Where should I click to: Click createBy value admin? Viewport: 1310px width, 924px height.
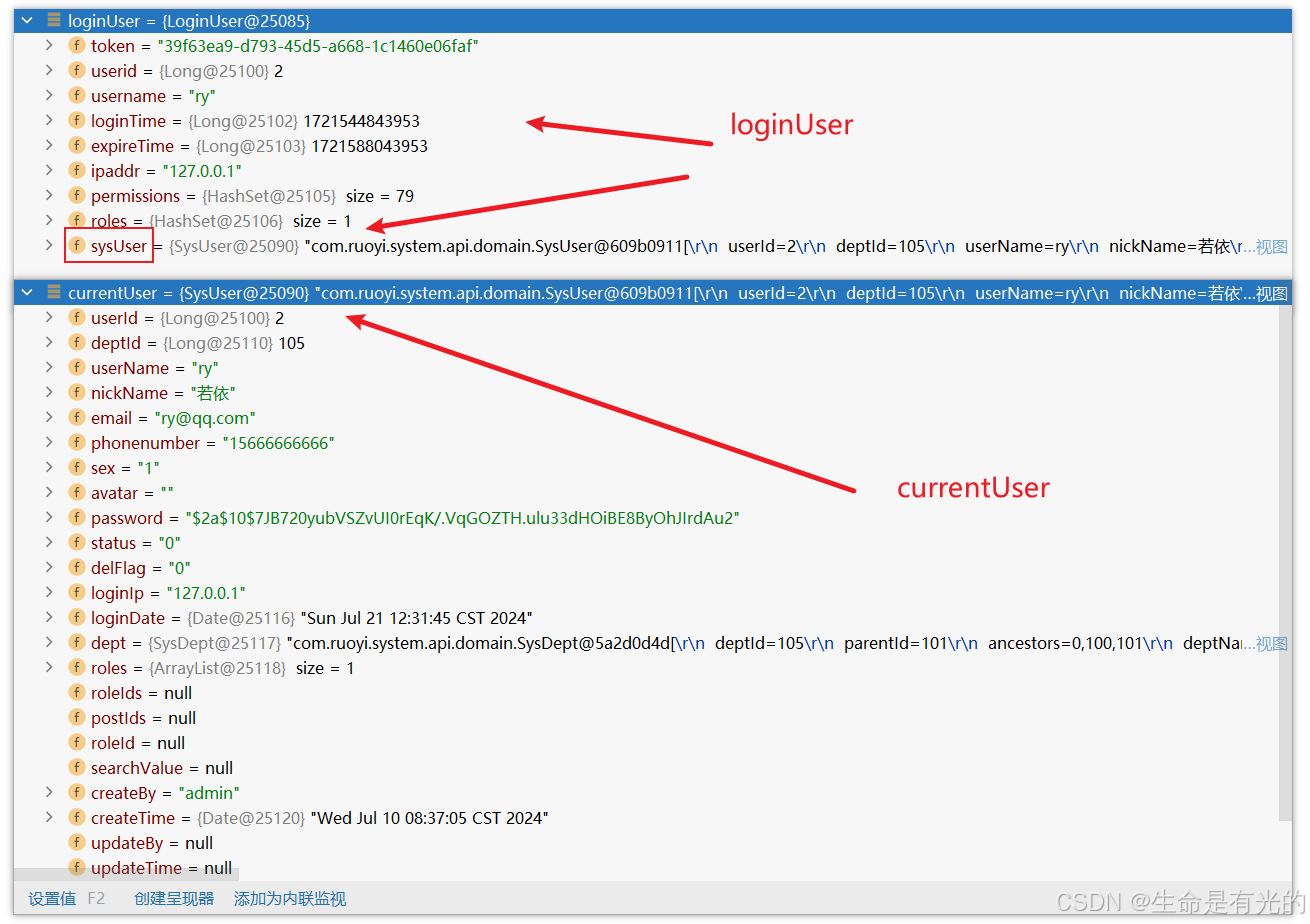[x=208, y=792]
